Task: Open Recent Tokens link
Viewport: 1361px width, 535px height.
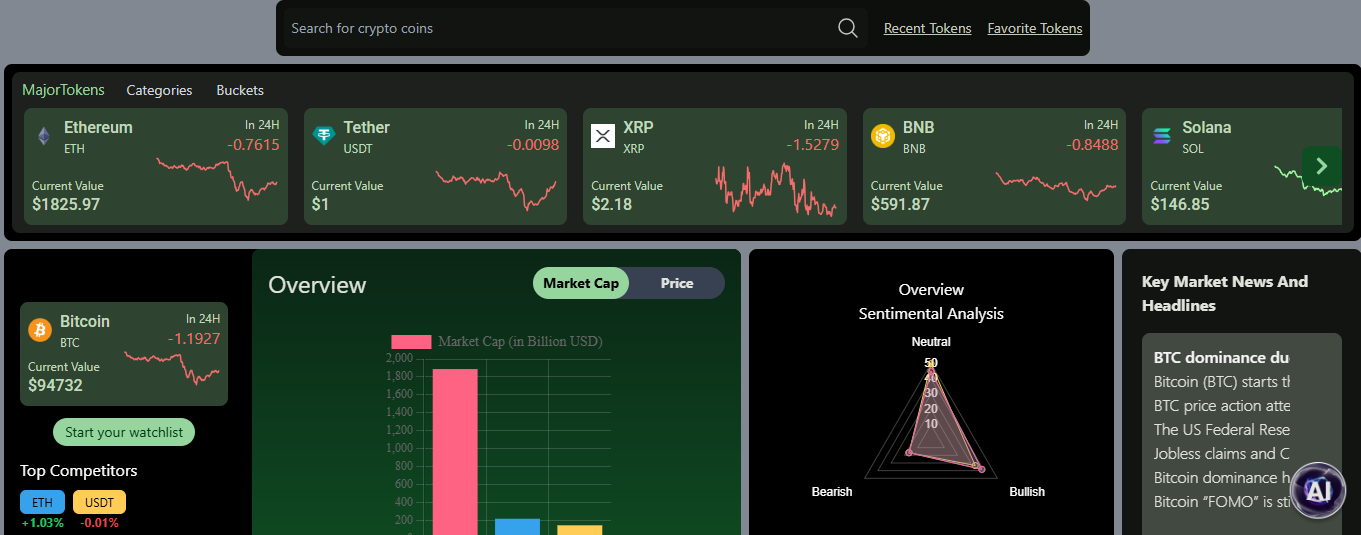Action: [927, 28]
